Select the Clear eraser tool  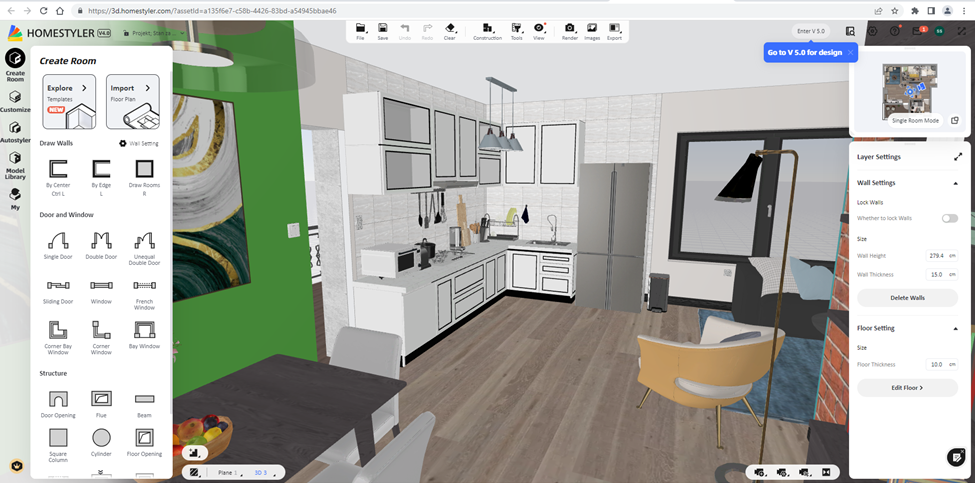click(449, 30)
